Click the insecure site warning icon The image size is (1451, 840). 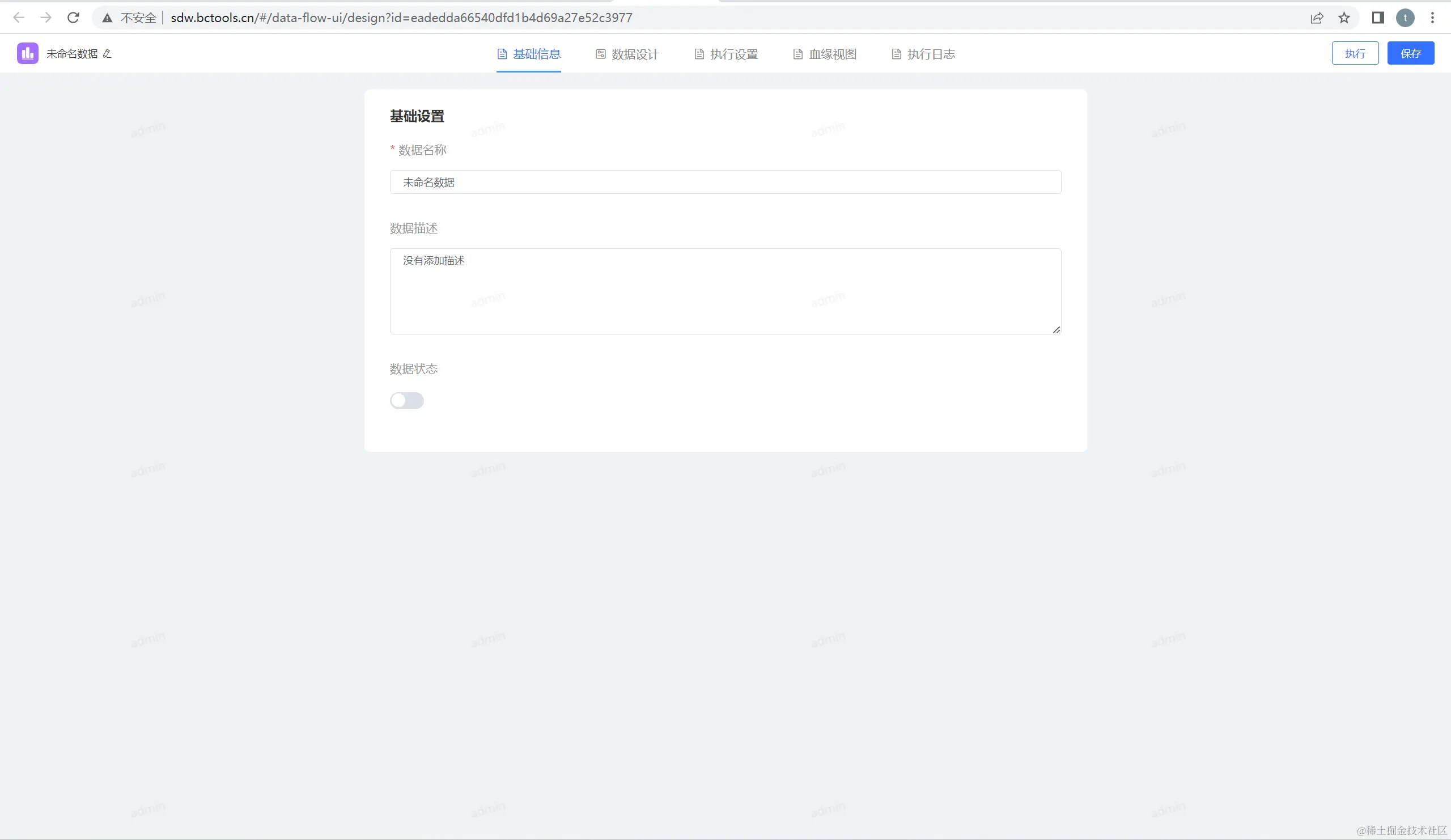tap(107, 18)
